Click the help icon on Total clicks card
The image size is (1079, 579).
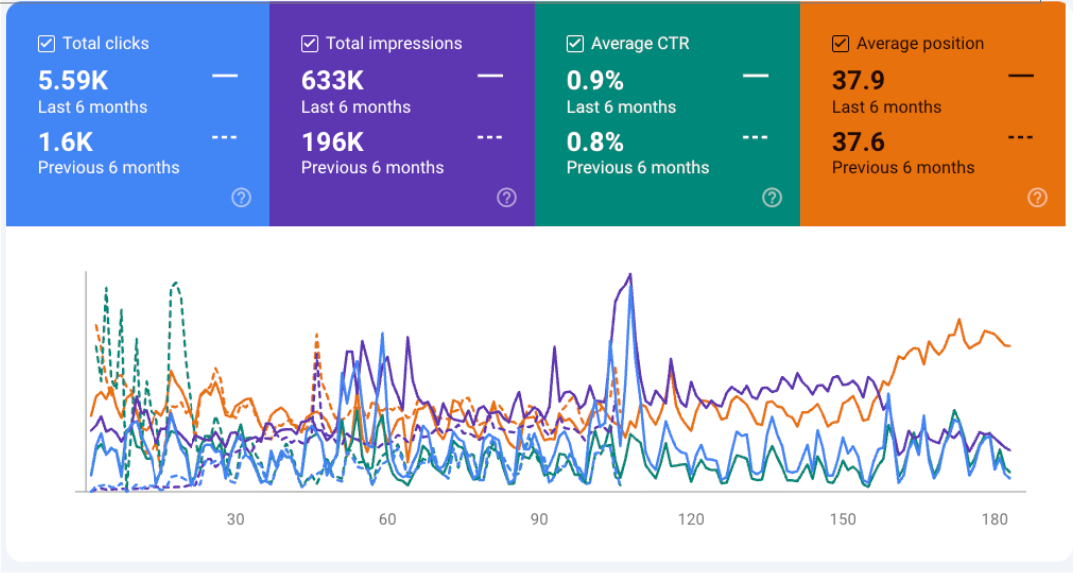pyautogui.click(x=241, y=198)
